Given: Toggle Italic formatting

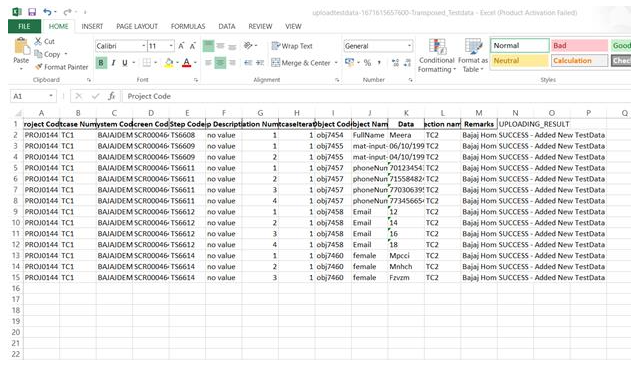Looking at the screenshot, I should [113, 63].
